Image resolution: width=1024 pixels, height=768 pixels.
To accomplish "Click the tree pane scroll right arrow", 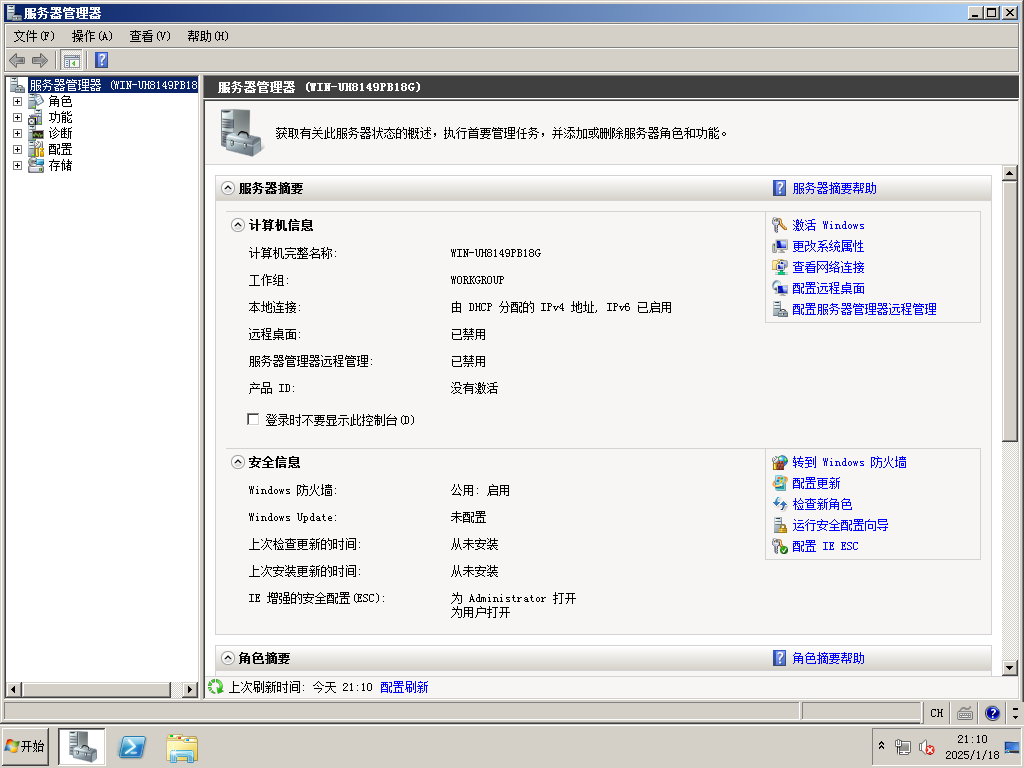I will point(190,689).
